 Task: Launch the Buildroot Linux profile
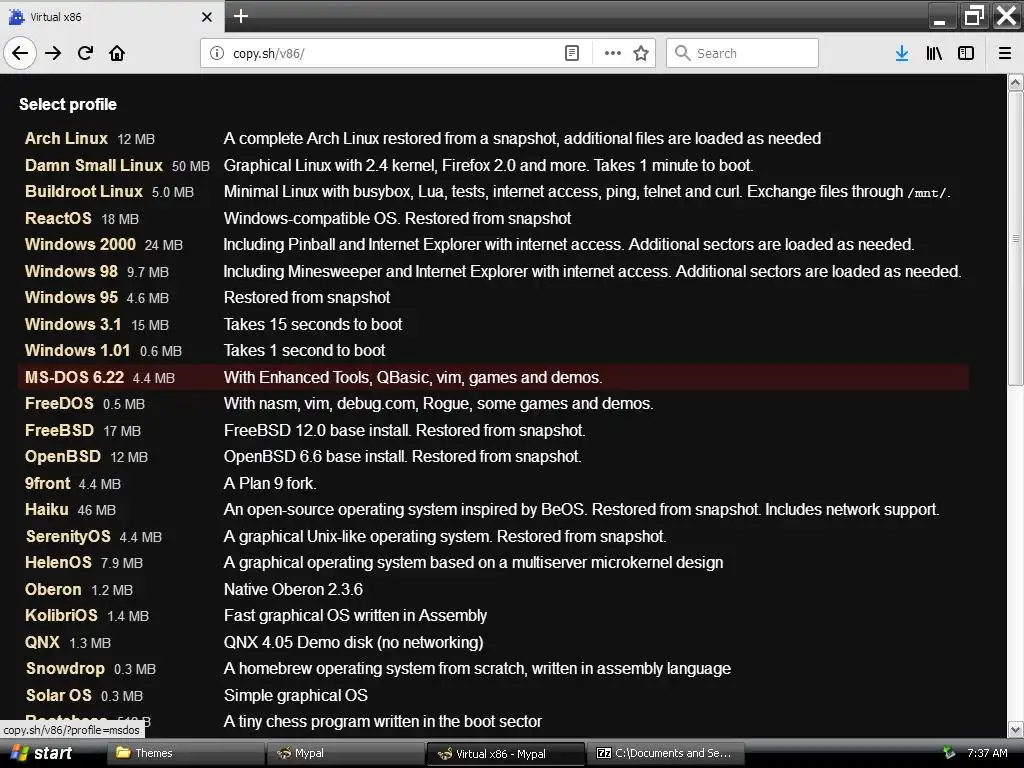click(84, 191)
